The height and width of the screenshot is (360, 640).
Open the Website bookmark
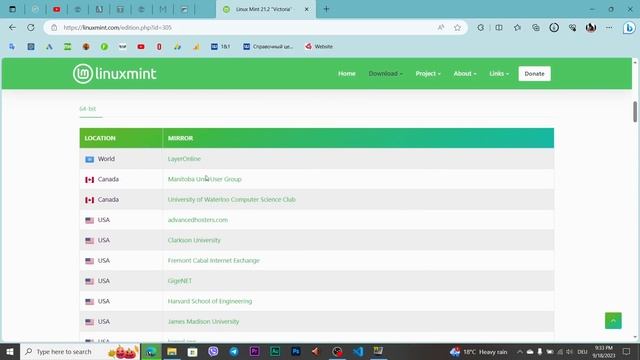click(319, 47)
